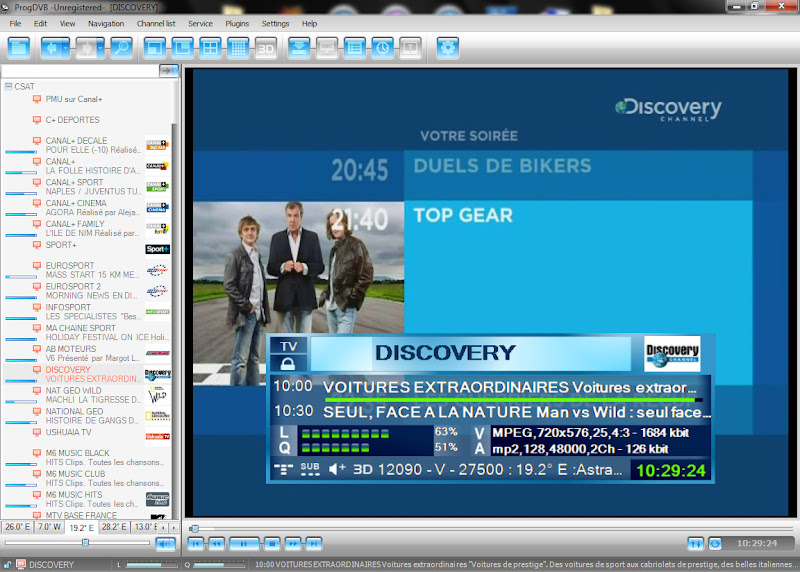Open the program guide list icon
800x572 pixels.
tap(355, 48)
